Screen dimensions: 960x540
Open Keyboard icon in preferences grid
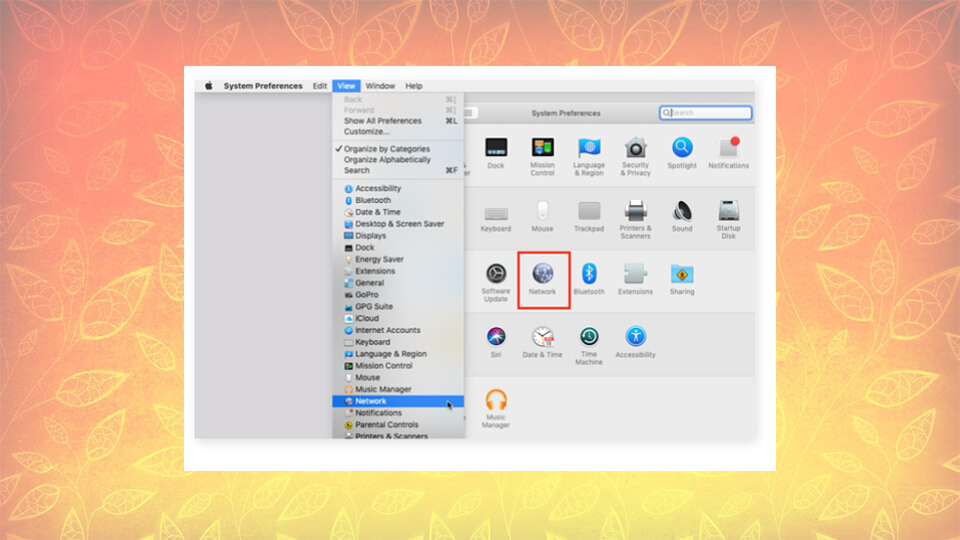point(496,213)
